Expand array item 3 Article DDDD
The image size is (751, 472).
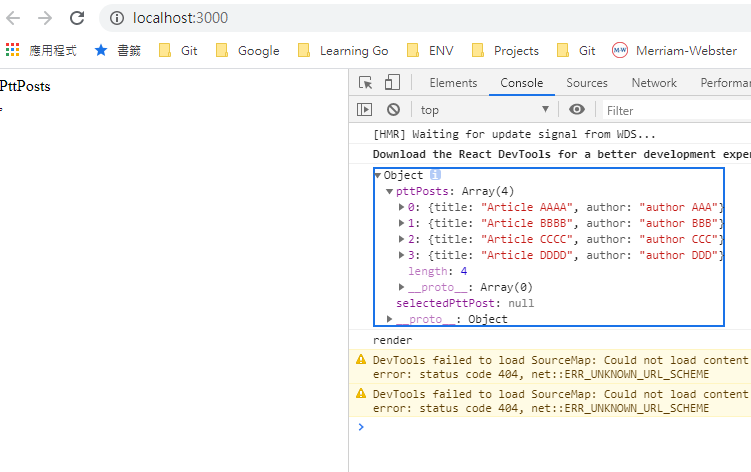coord(402,255)
